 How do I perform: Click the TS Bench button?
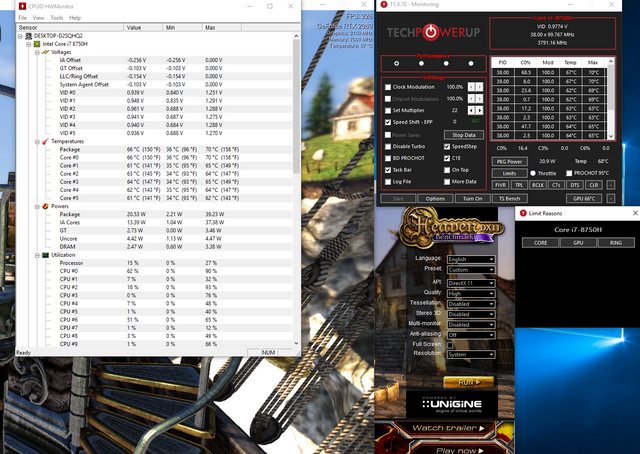[x=509, y=198]
